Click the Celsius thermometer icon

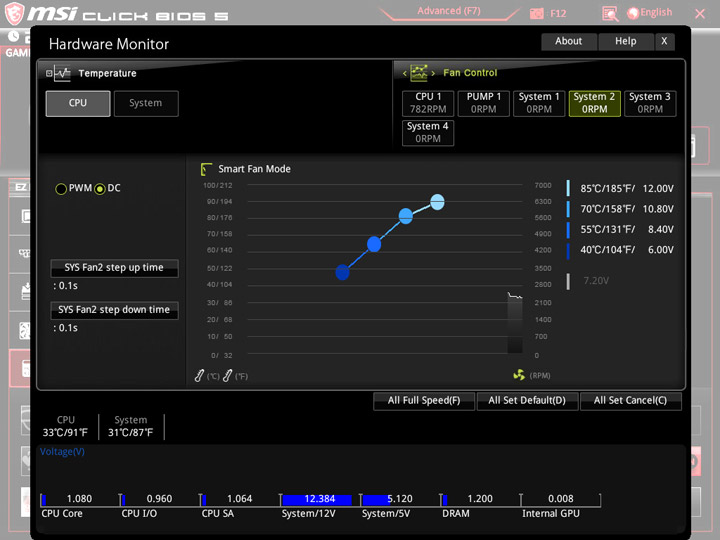199,376
